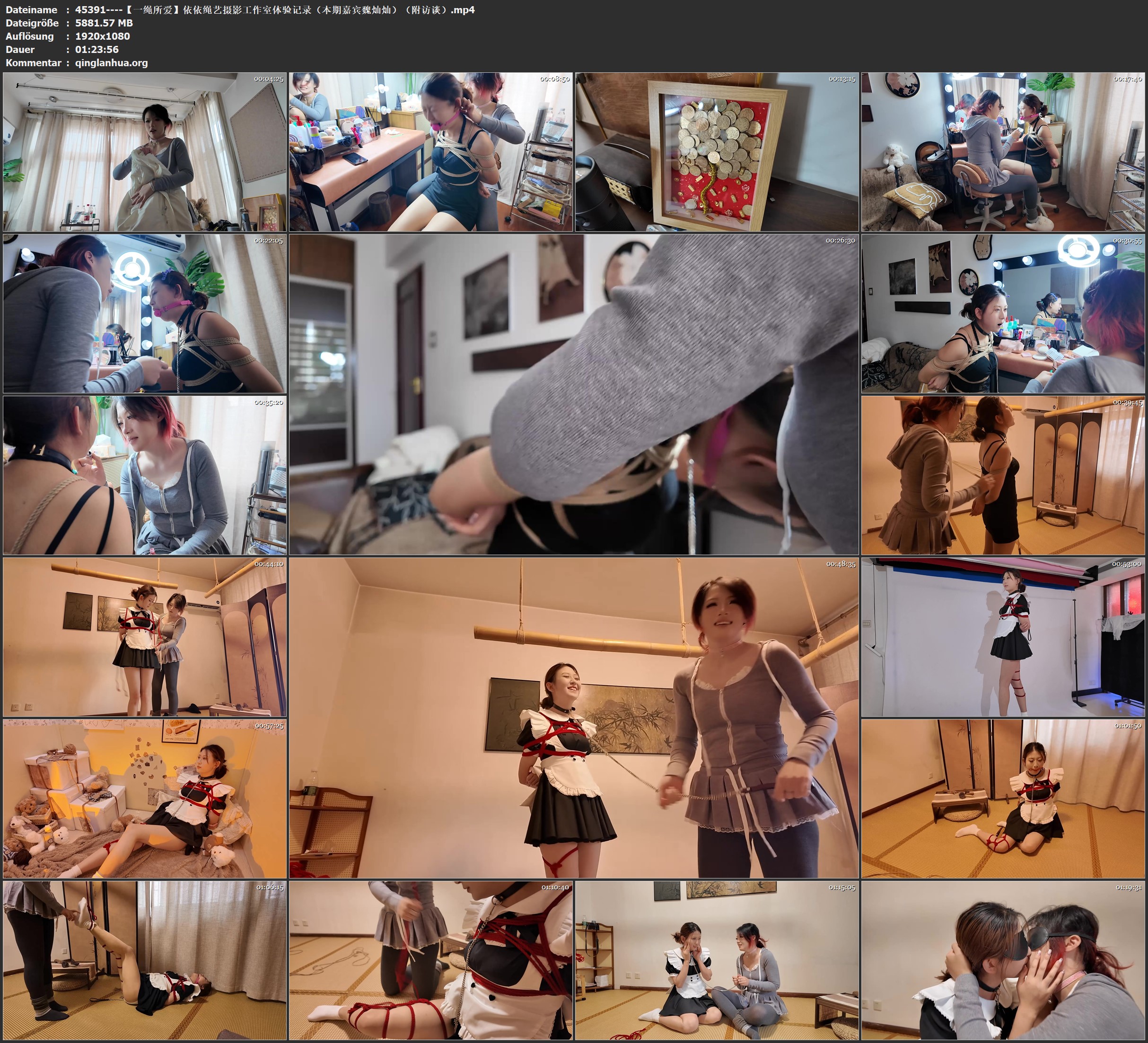This screenshot has width=1148, height=1043.
Task: Click the thumbnail timestamped 00:44:10
Action: (x=145, y=637)
